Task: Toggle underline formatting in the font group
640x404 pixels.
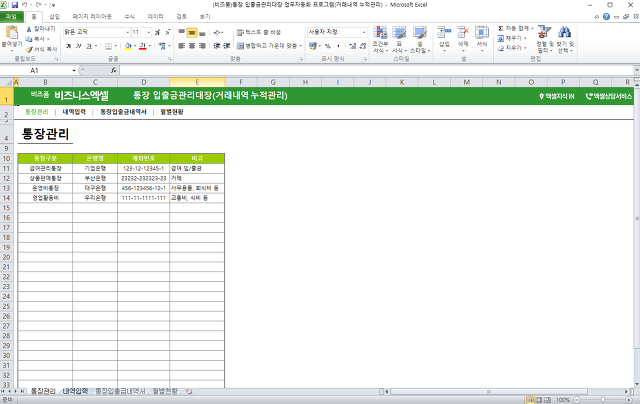Action: click(89, 46)
